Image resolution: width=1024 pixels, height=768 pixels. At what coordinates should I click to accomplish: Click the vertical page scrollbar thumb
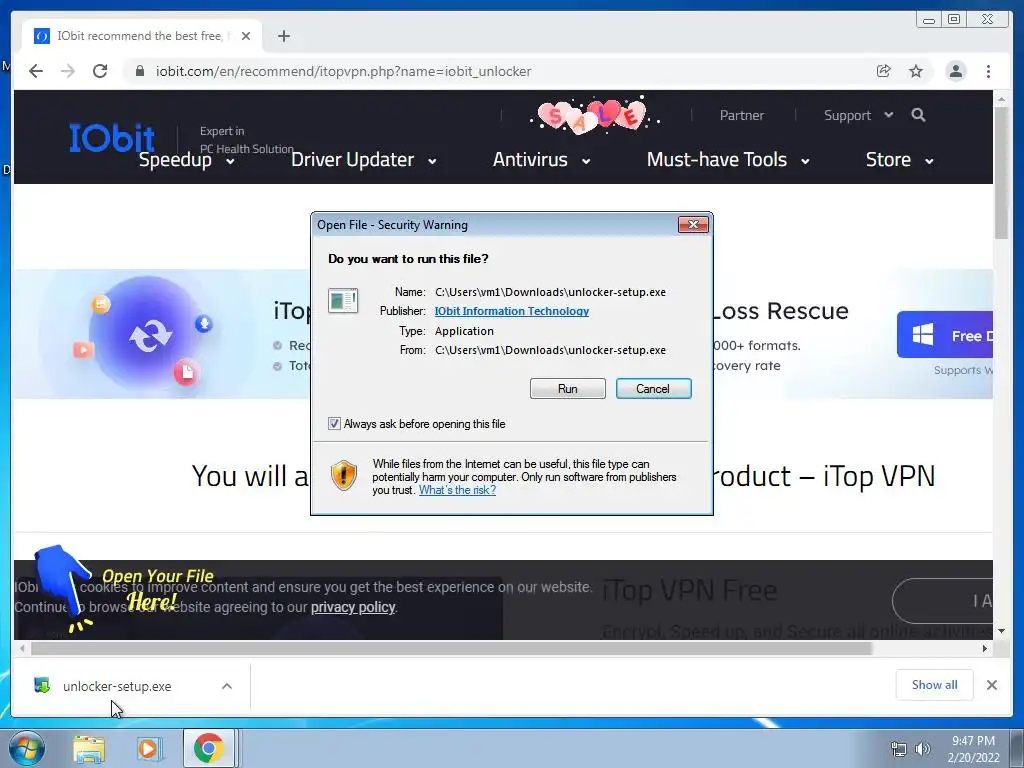[1001, 173]
